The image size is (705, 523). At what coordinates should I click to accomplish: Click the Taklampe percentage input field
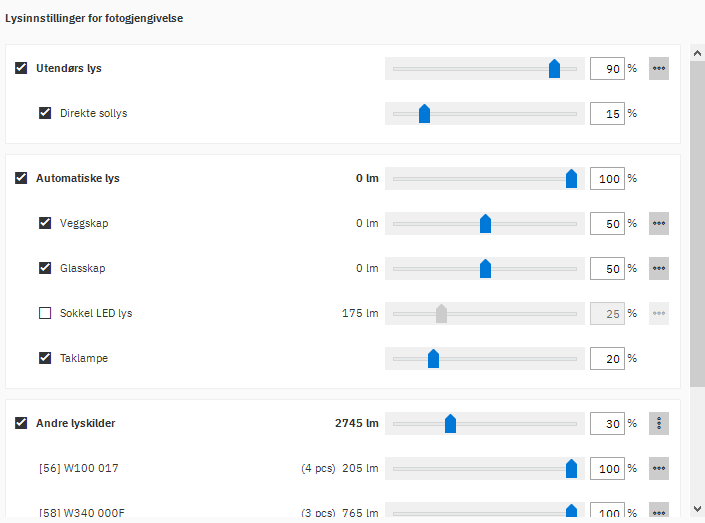point(607,358)
